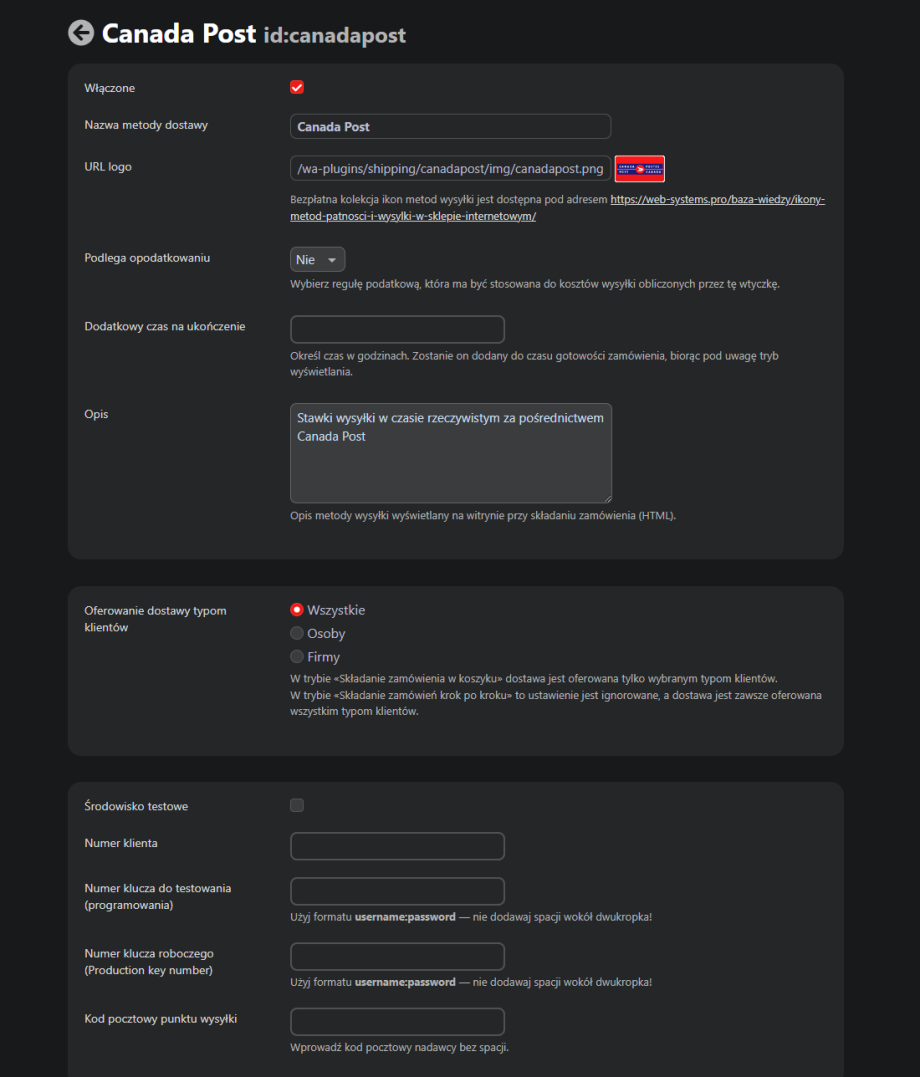Open the Podlega opodatkowaniu dropdown

pos(317,259)
